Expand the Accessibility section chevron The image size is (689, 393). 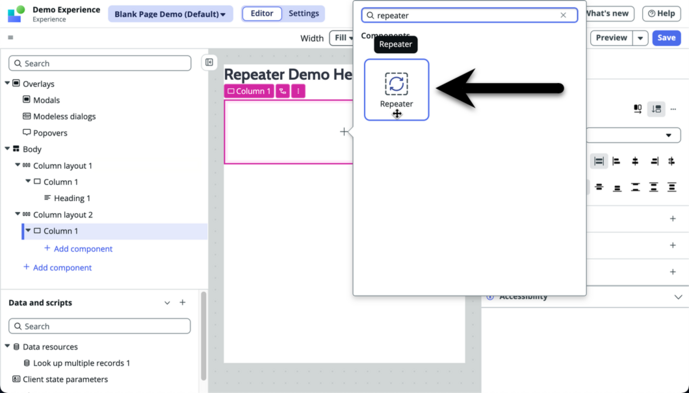pyautogui.click(x=678, y=297)
